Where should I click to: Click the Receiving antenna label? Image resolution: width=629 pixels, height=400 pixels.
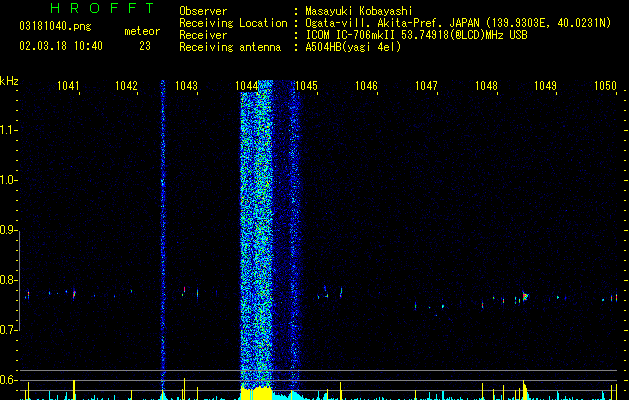(230, 47)
